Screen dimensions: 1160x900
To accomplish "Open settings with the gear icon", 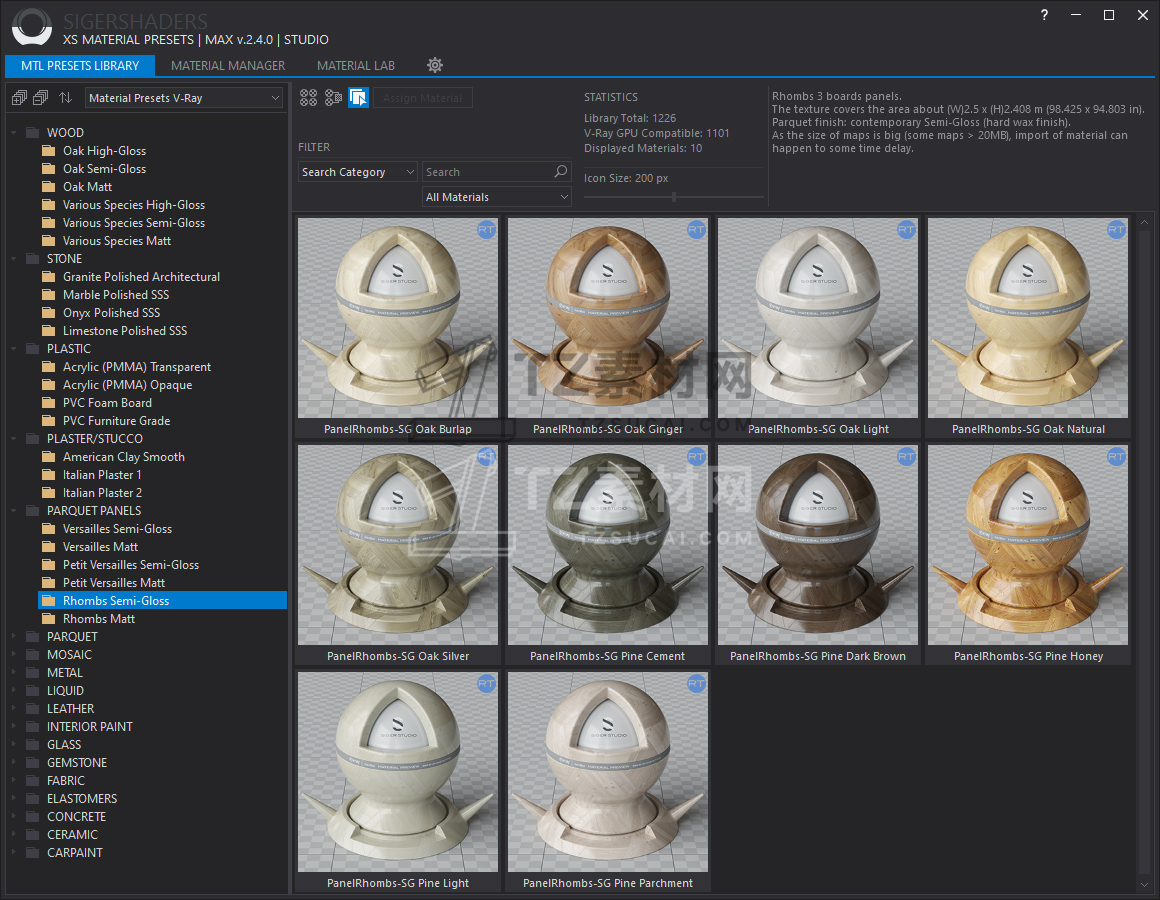I will pyautogui.click(x=435, y=65).
